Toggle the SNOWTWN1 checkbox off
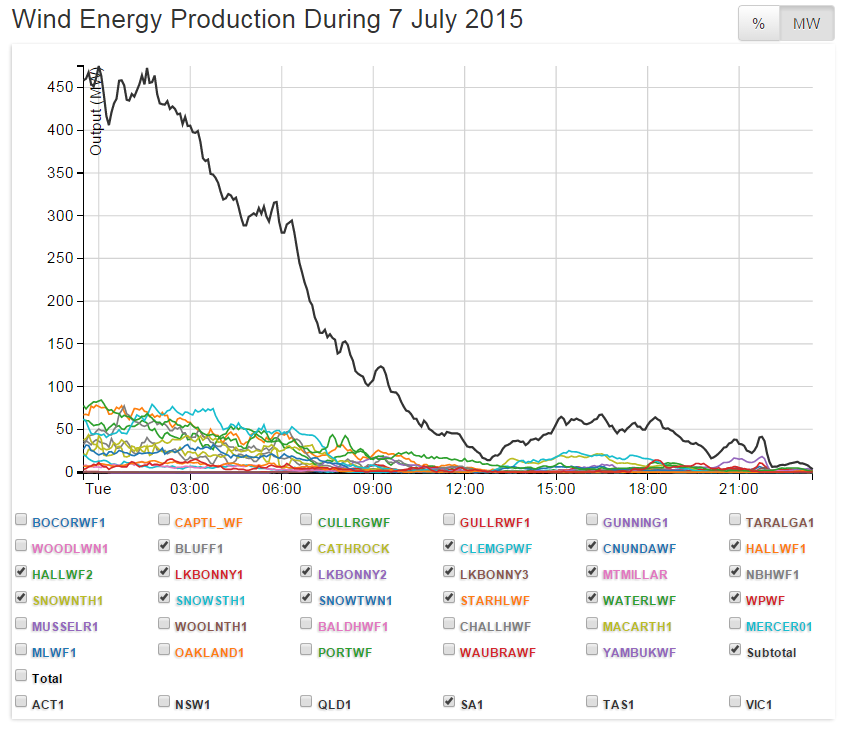This screenshot has height=731, width=845. tap(307, 598)
